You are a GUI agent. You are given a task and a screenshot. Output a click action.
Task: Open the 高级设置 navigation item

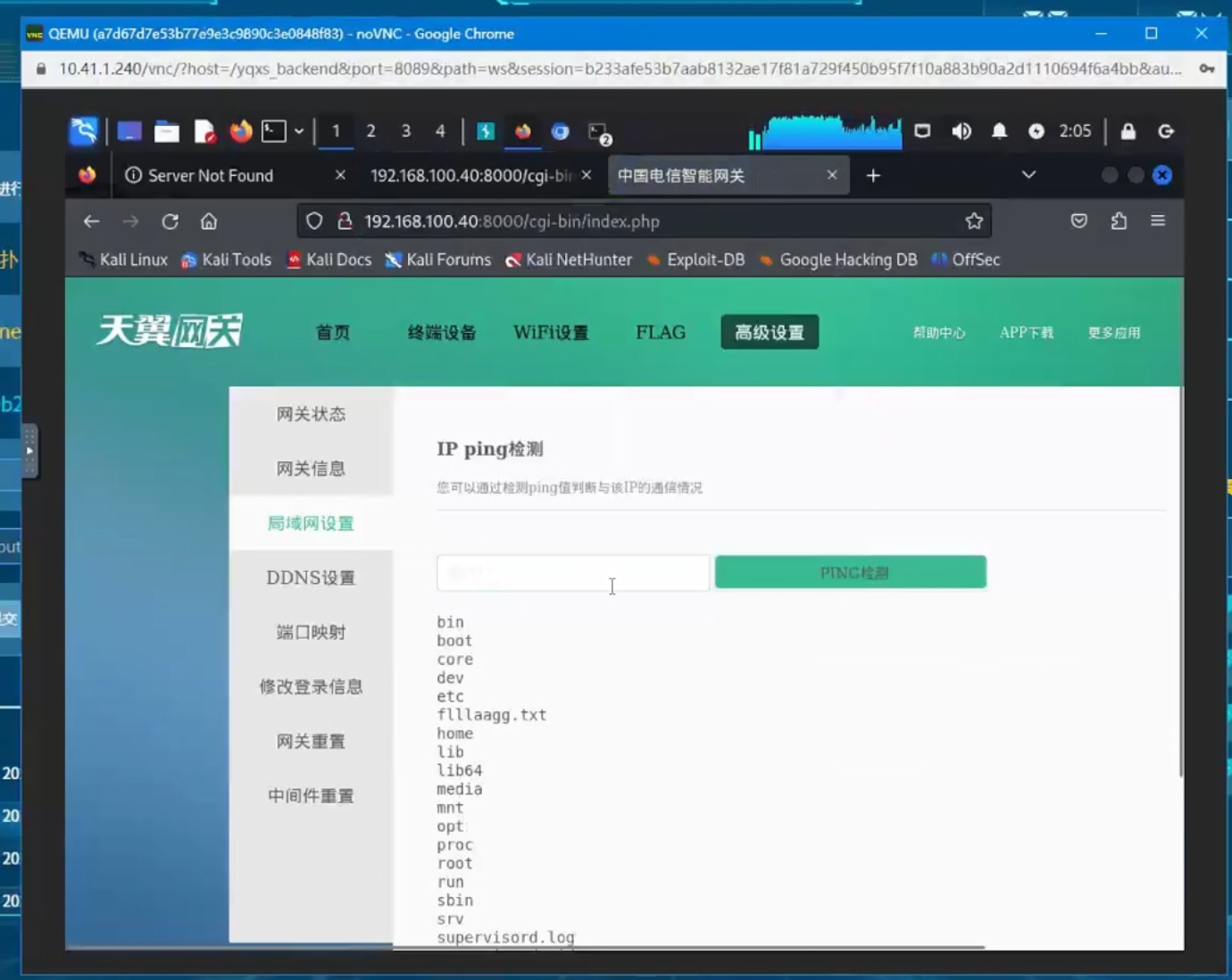[770, 332]
